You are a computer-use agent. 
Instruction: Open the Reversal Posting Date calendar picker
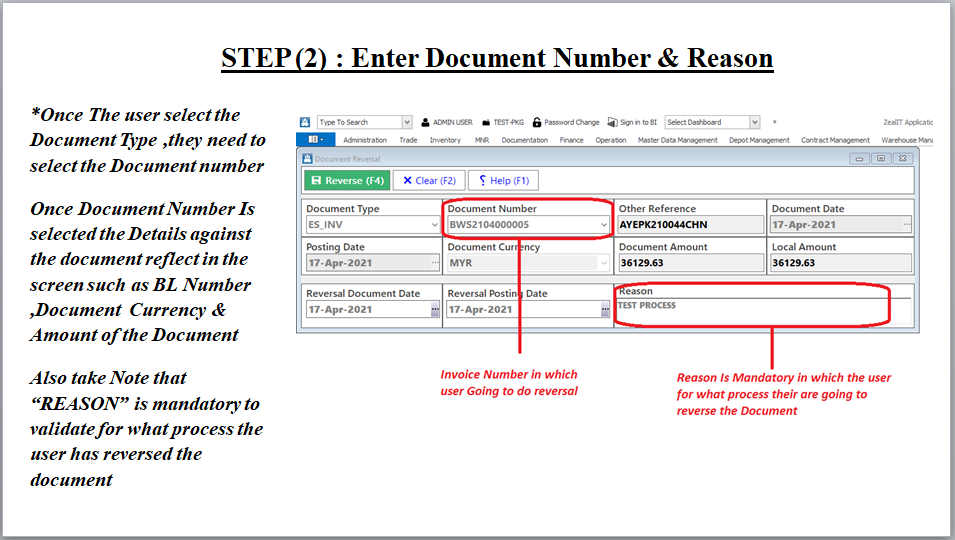(605, 310)
